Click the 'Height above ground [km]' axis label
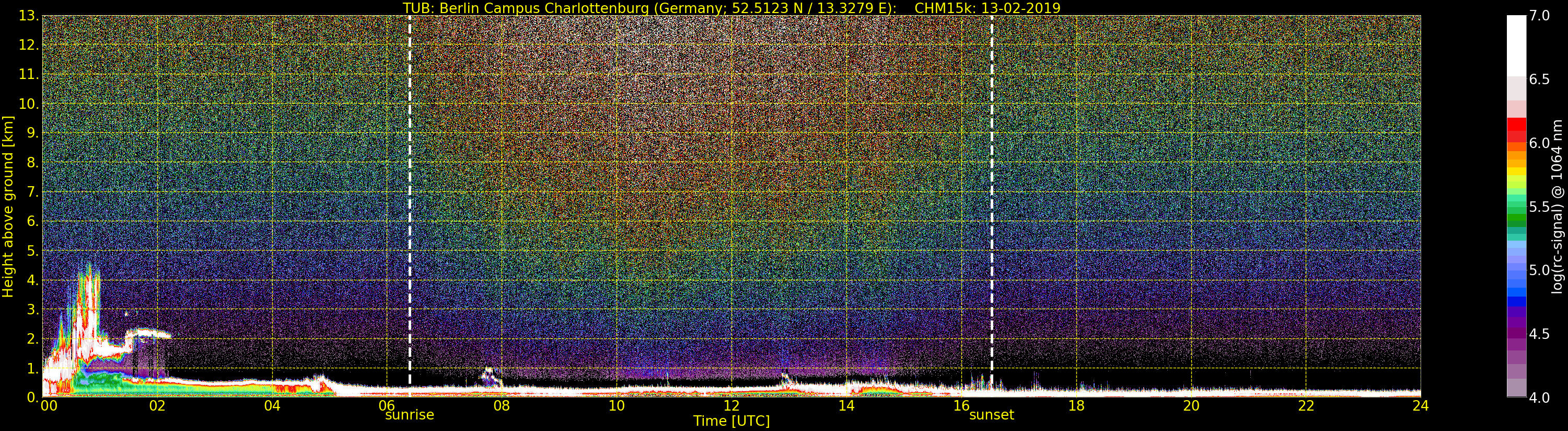Viewport: 1568px width, 431px height. point(8,206)
